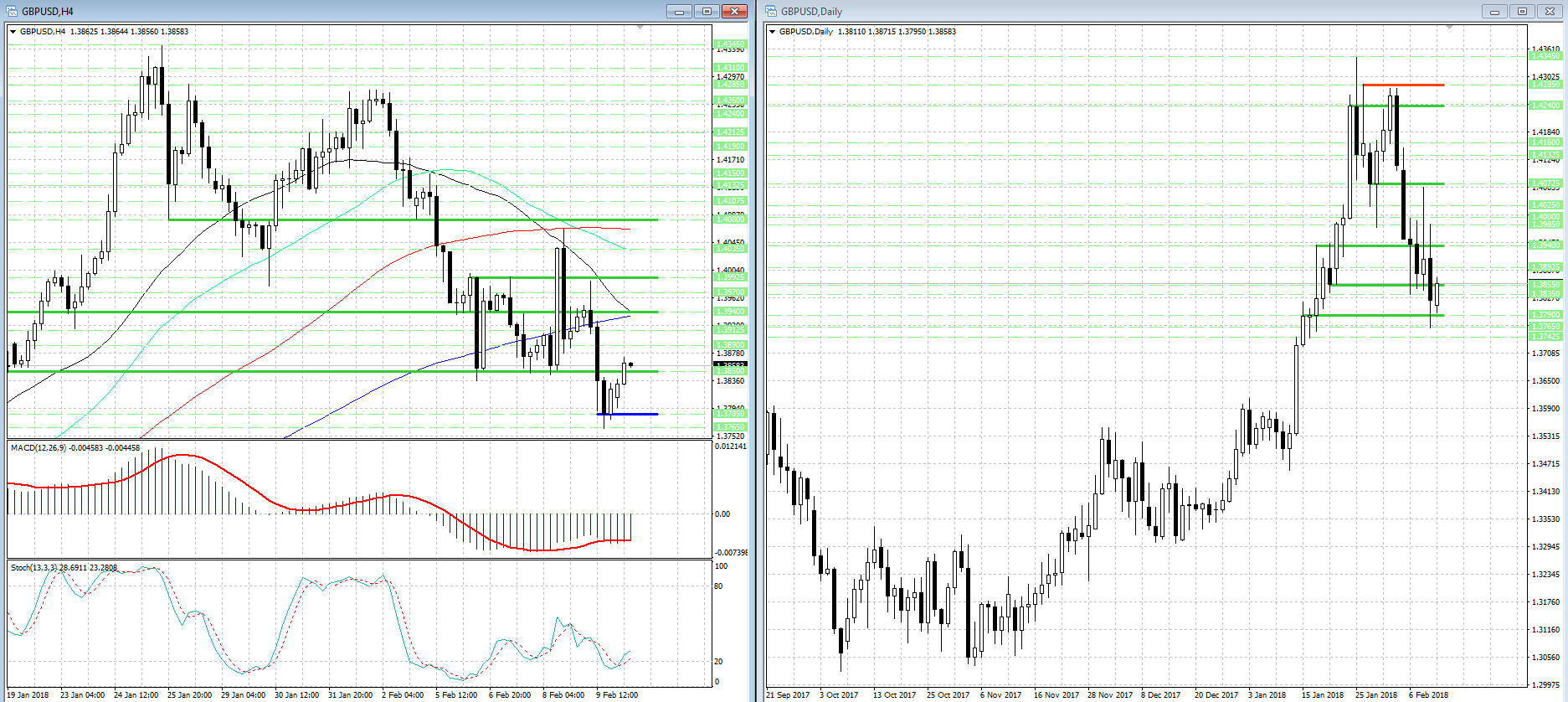Close the GBPUSD,H4 chart window

click(734, 11)
